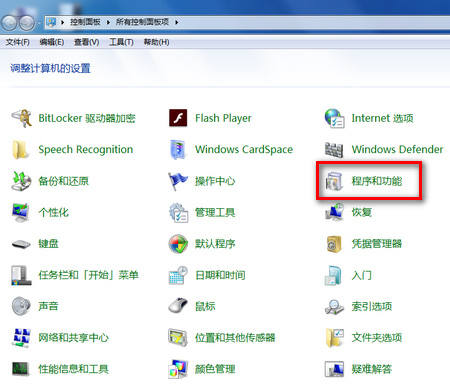Click the 文件夹选项 folder icon
This screenshot has width=450, height=386.
tap(334, 338)
